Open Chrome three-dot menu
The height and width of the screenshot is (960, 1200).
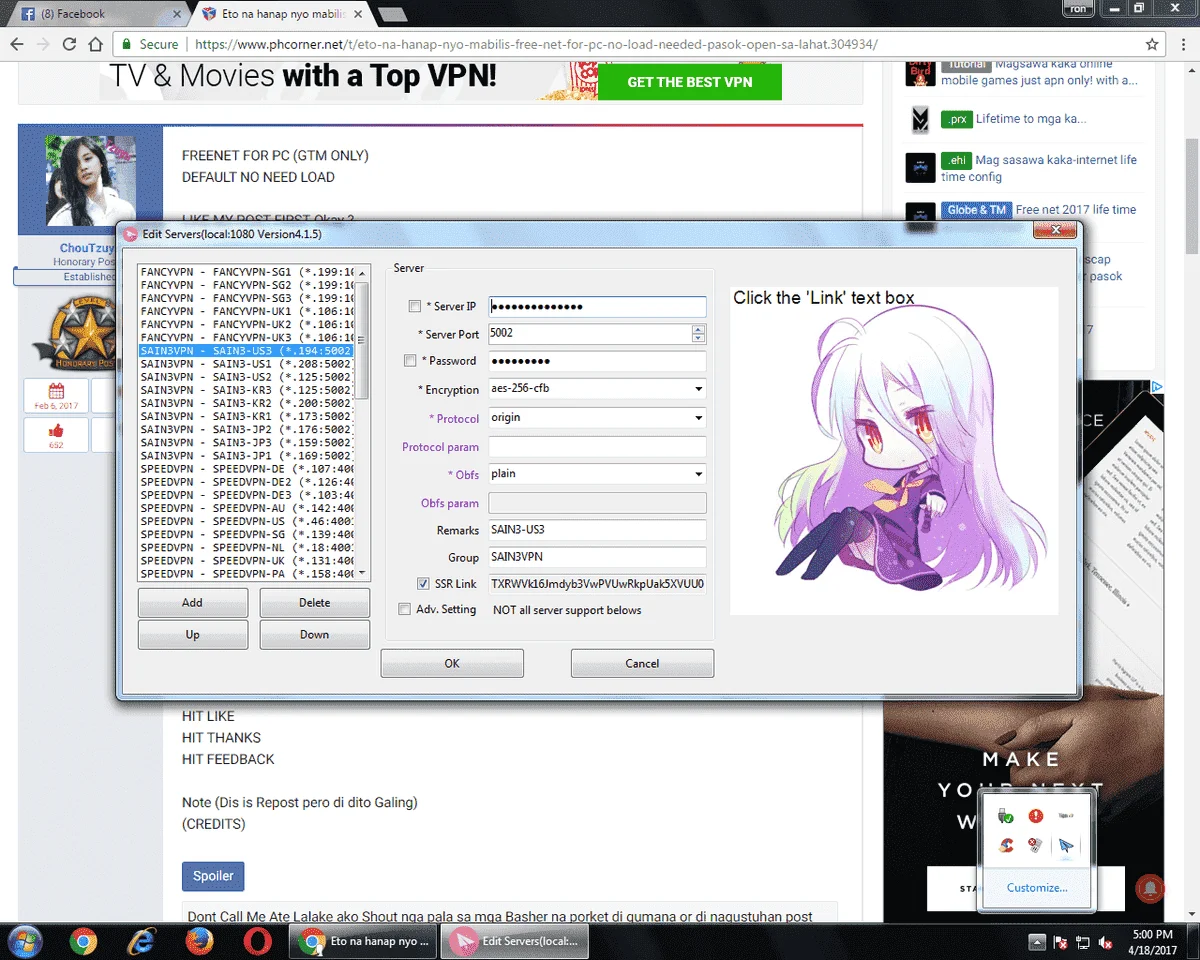pos(1184,44)
